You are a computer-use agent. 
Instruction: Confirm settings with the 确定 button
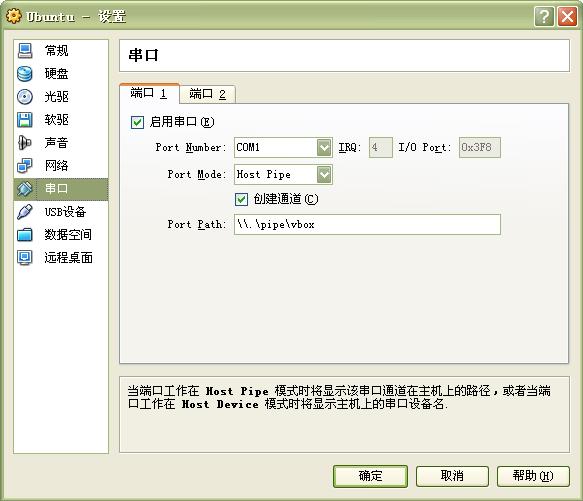[370, 476]
